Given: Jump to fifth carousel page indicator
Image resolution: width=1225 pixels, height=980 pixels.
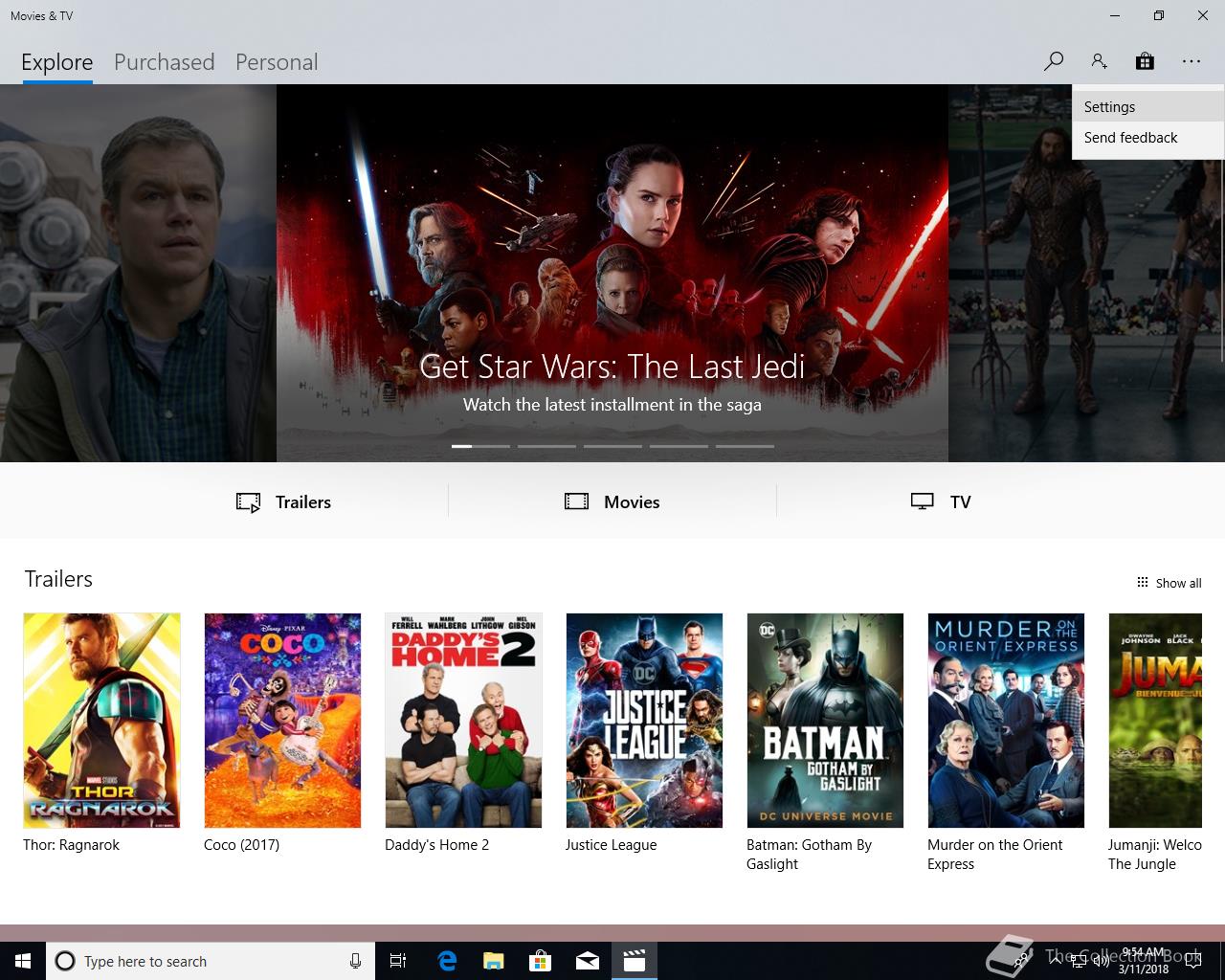Looking at the screenshot, I should point(745,446).
